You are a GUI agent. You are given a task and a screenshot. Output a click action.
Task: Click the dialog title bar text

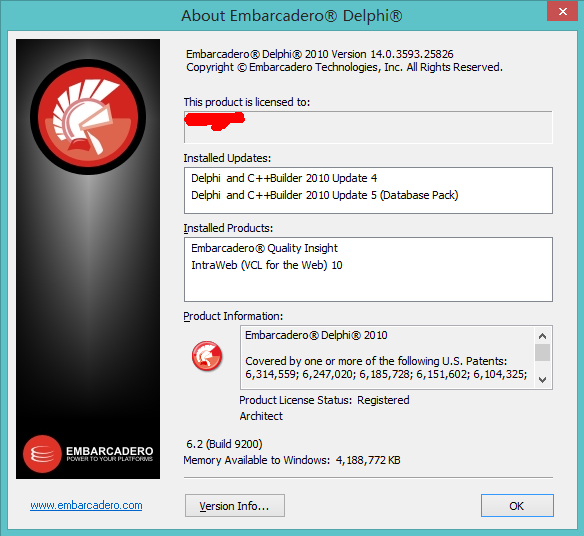coord(292,16)
